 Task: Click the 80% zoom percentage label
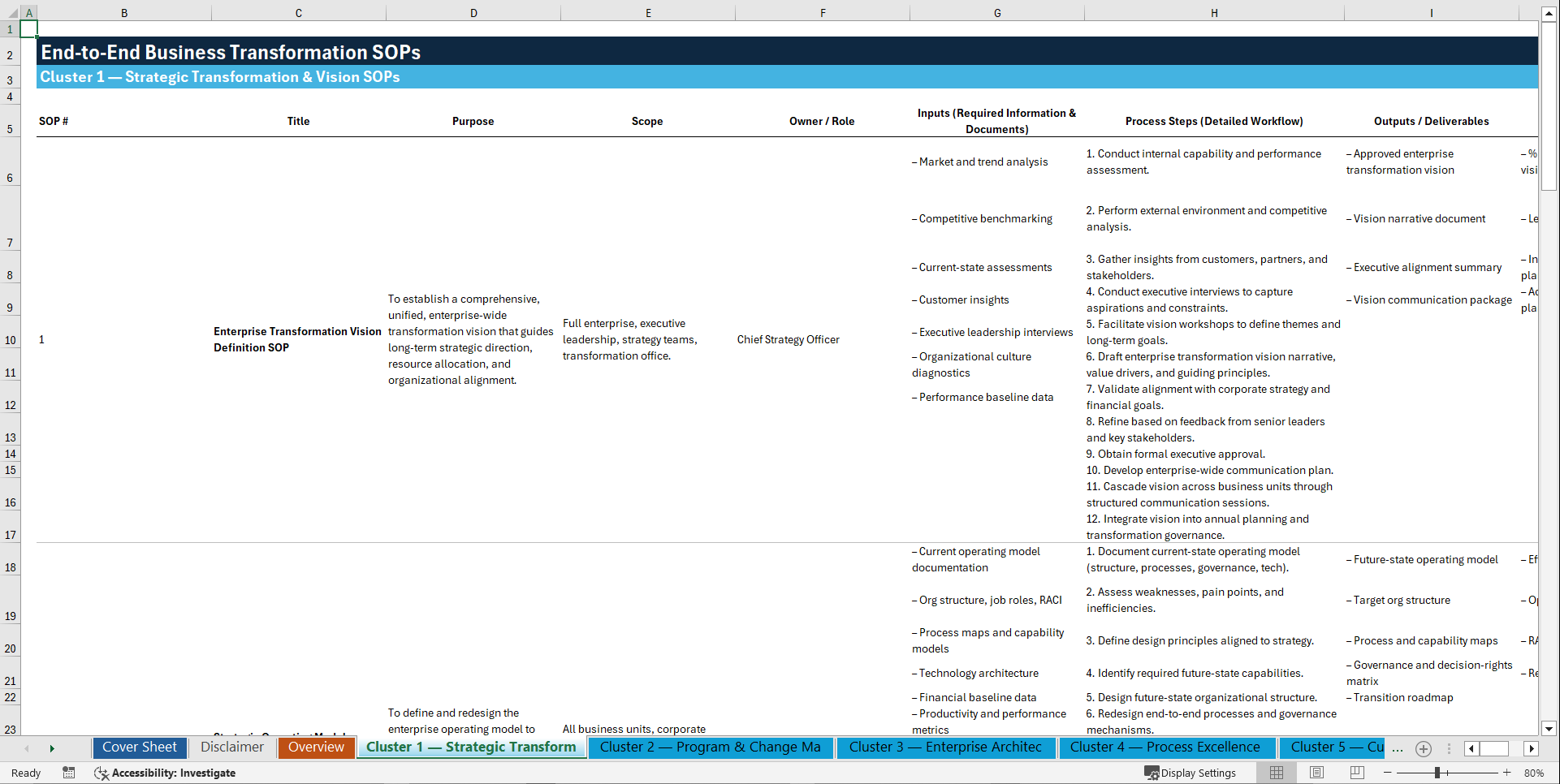tap(1534, 773)
